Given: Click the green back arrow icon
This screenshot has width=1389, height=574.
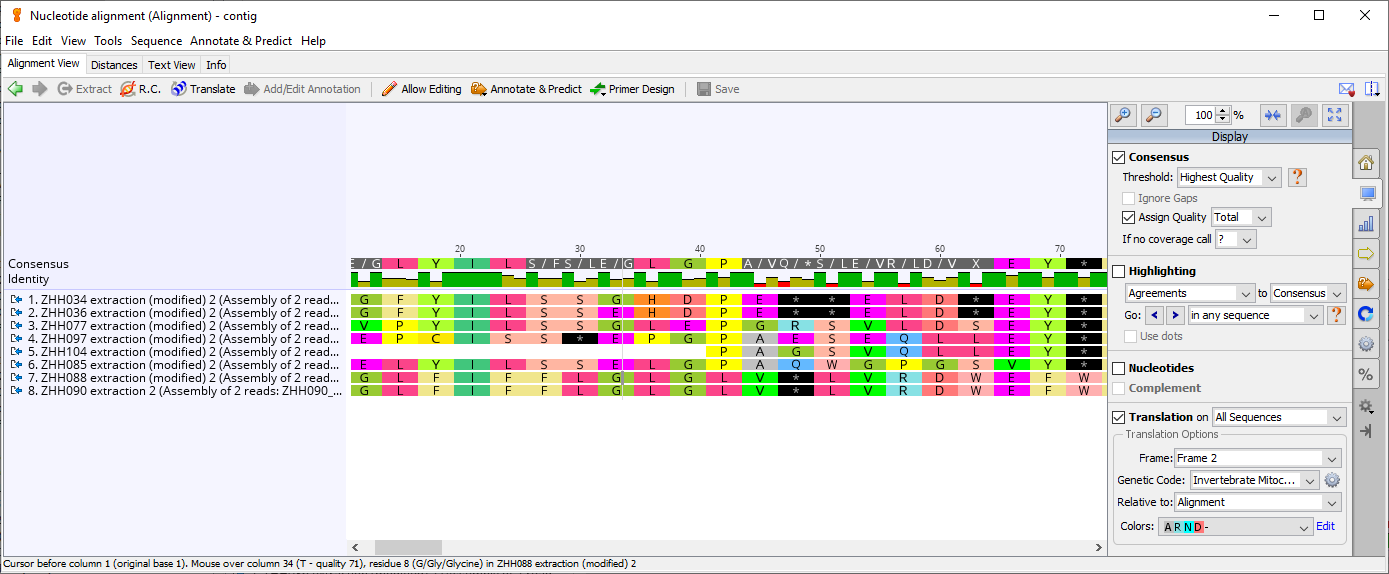Looking at the screenshot, I should tap(15, 89).
